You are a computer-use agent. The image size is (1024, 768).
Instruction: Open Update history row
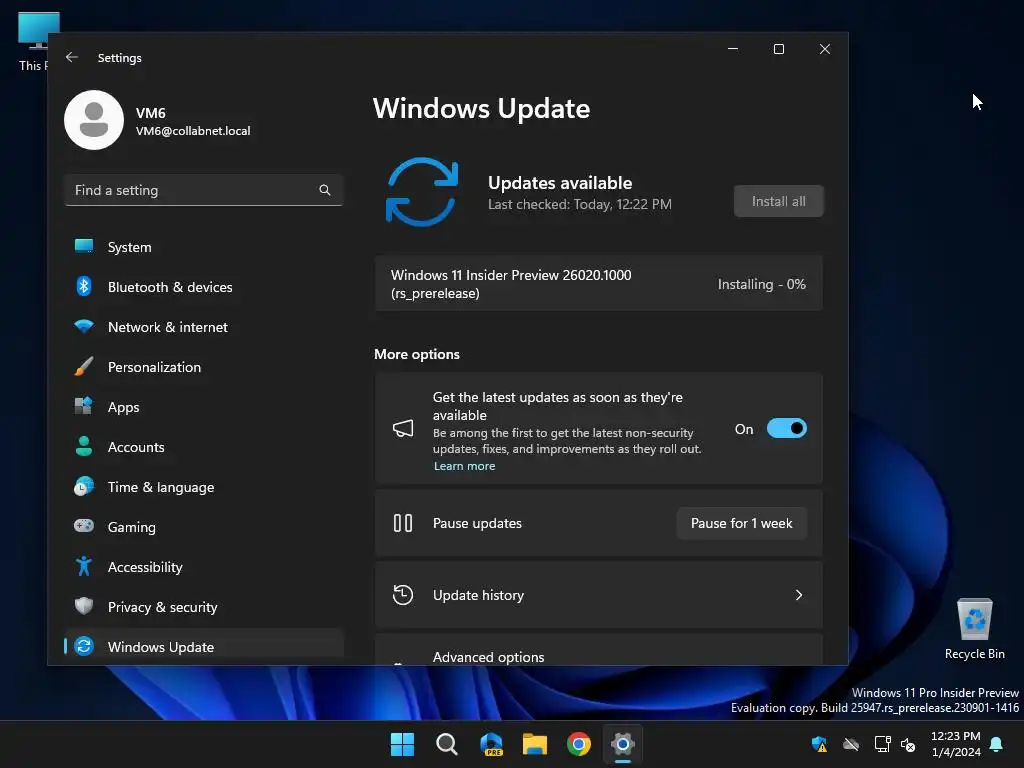coord(598,595)
